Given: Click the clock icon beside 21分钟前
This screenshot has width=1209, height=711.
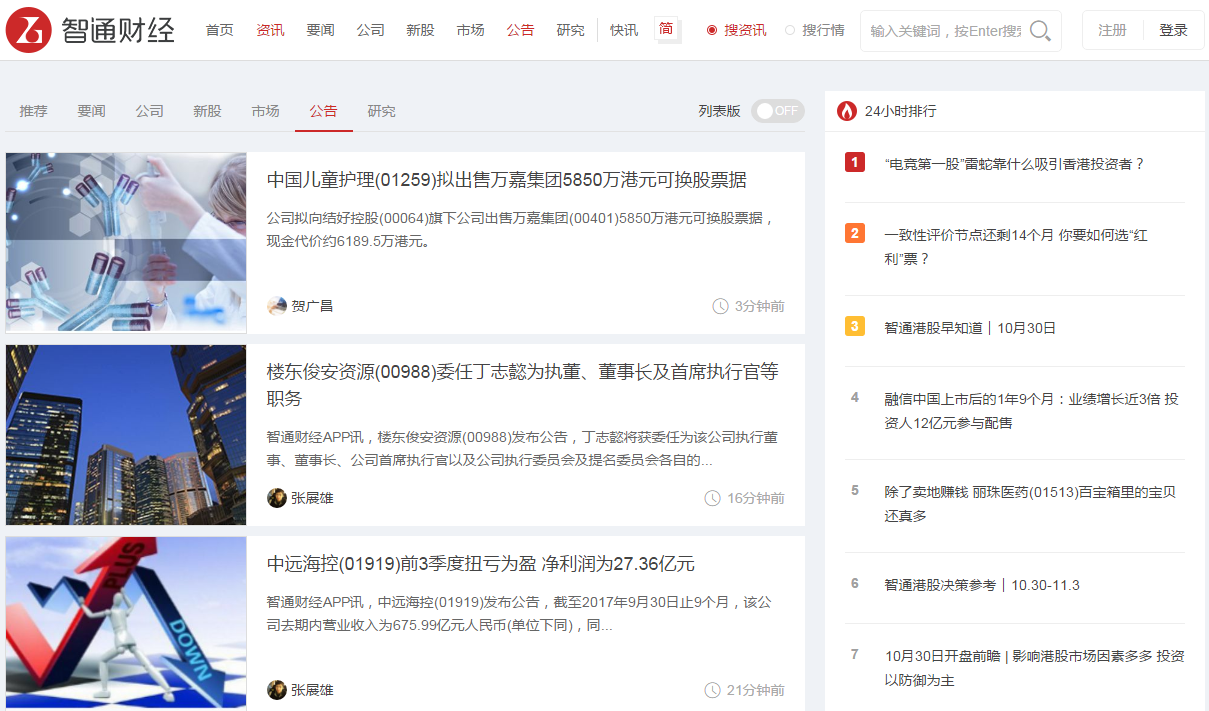Looking at the screenshot, I should click(713, 690).
